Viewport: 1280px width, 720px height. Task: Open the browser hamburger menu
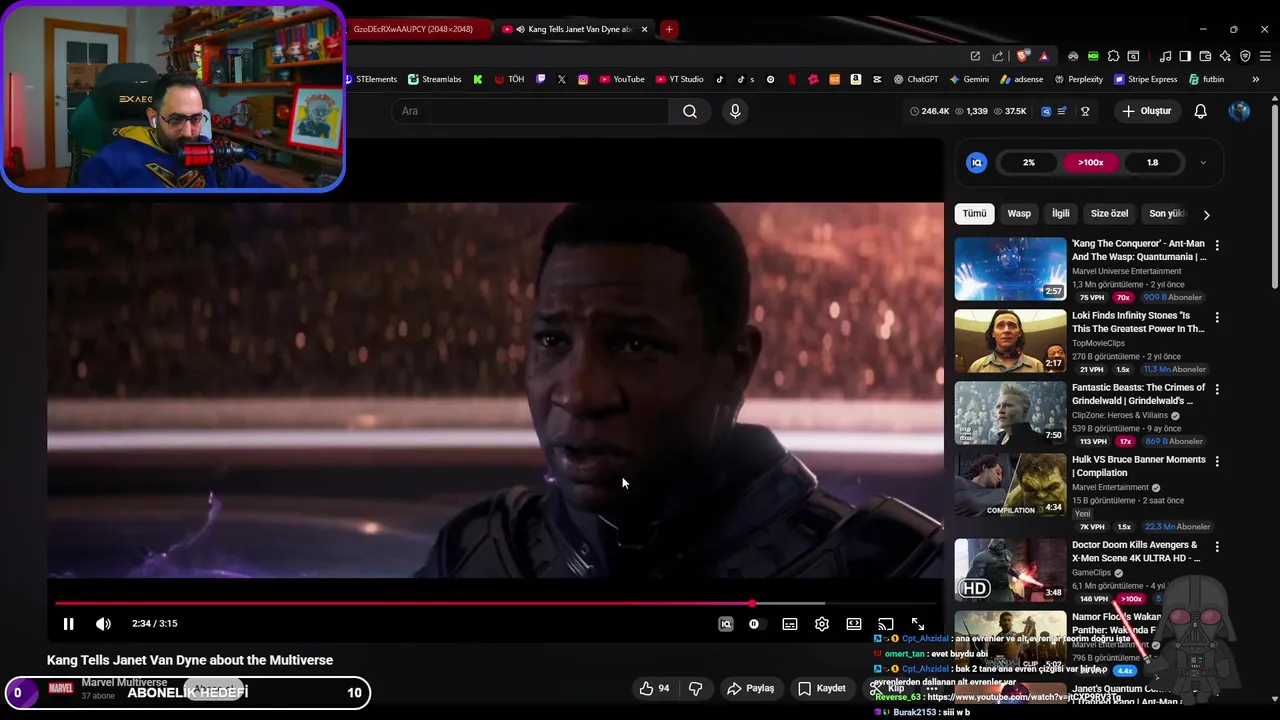[1264, 56]
